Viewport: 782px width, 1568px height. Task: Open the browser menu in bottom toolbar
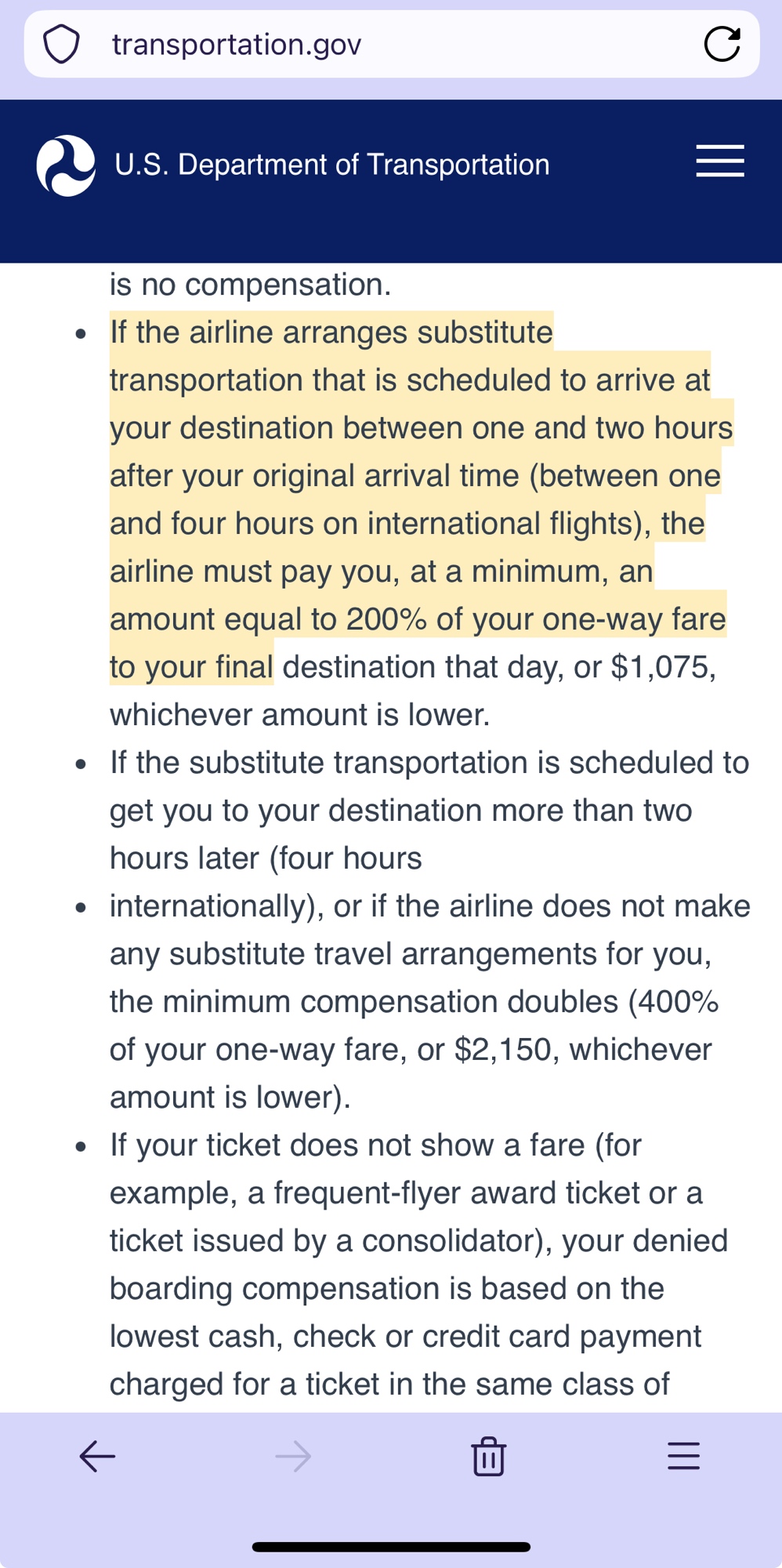[683, 1457]
